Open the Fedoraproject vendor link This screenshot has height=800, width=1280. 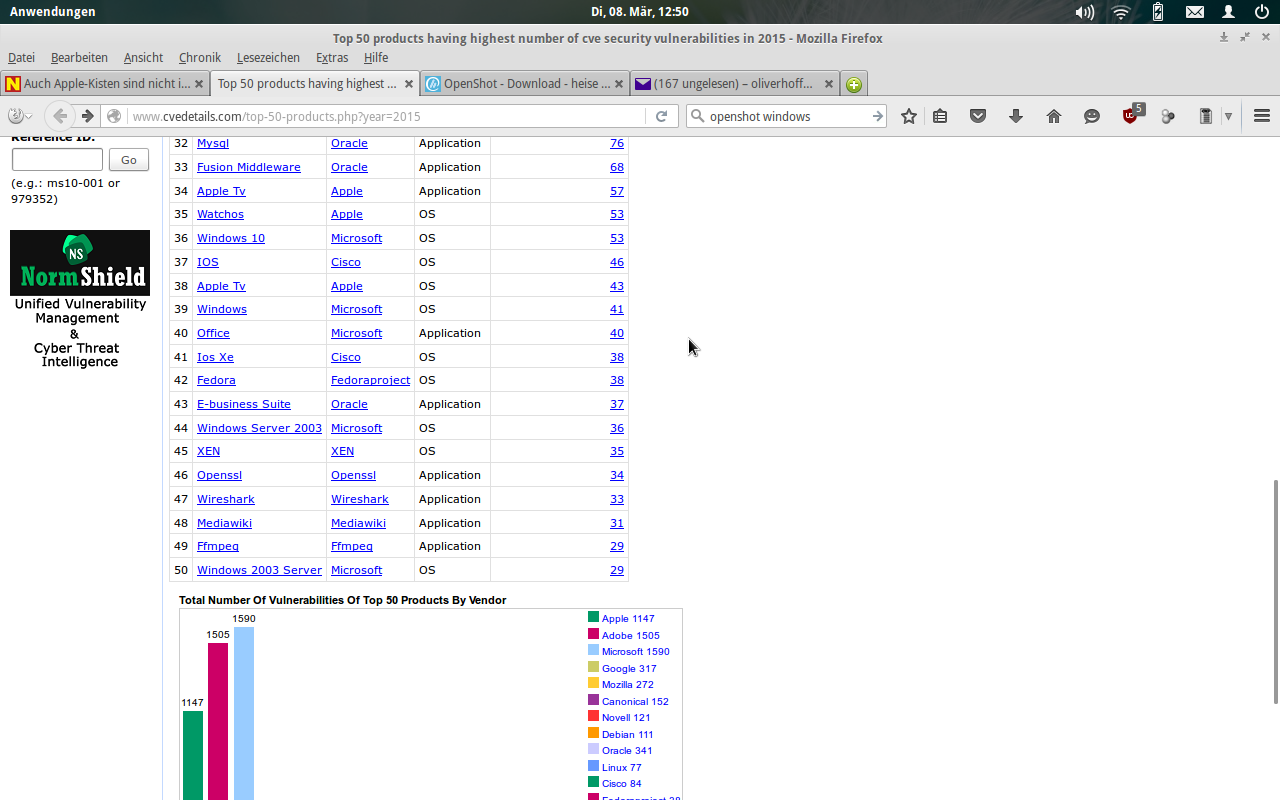pyautogui.click(x=371, y=380)
